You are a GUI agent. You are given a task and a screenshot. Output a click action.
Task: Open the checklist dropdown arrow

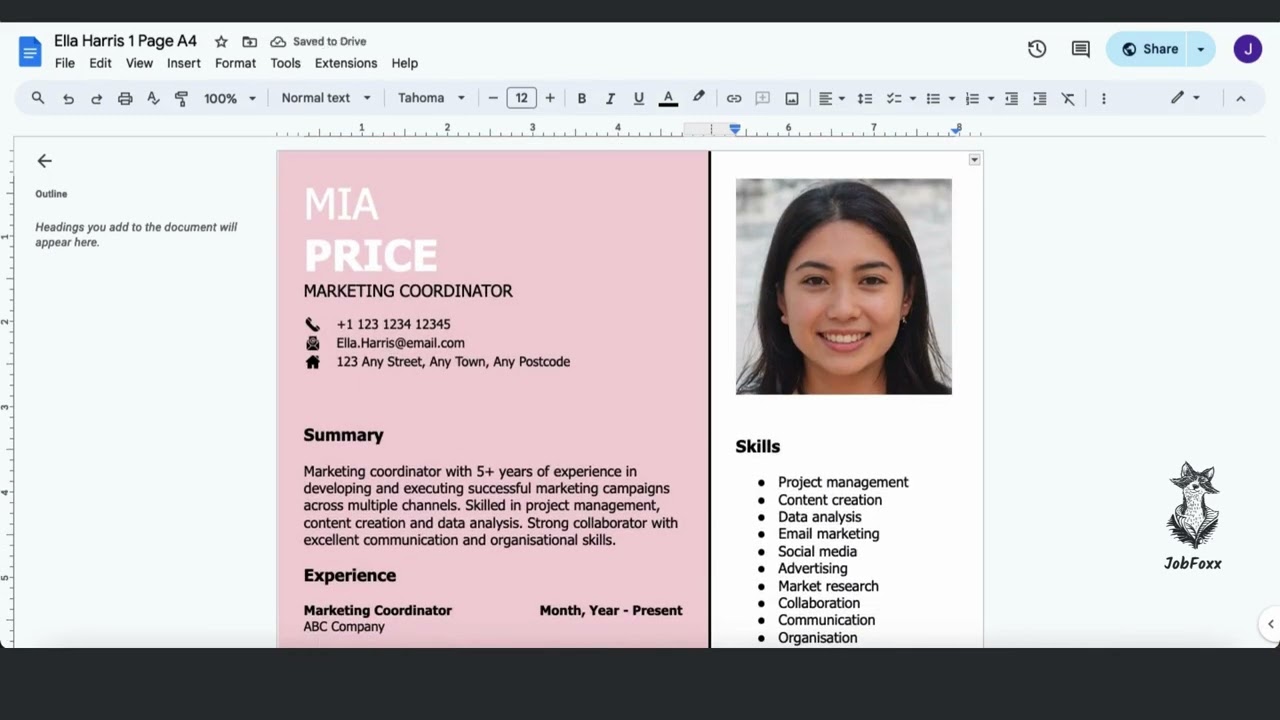(913, 98)
